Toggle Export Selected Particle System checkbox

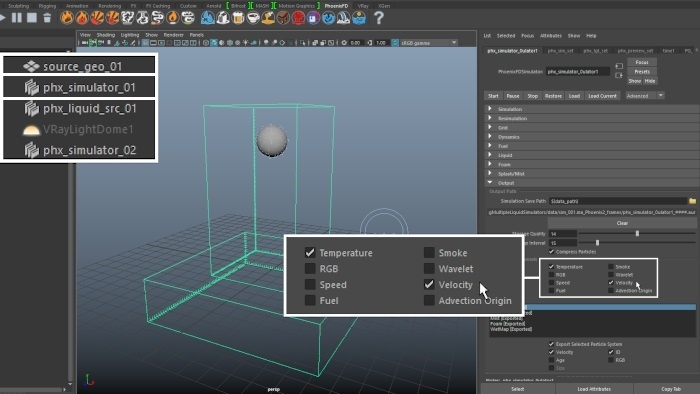click(551, 344)
